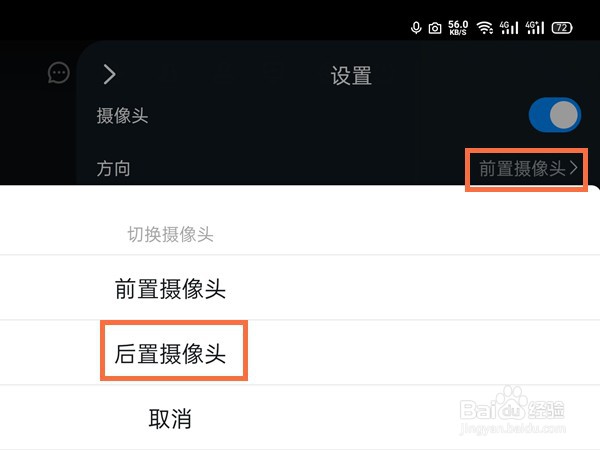Screen dimensions: 600x450
Task: Click the chevron after 前置摄像头
Action: (573, 168)
